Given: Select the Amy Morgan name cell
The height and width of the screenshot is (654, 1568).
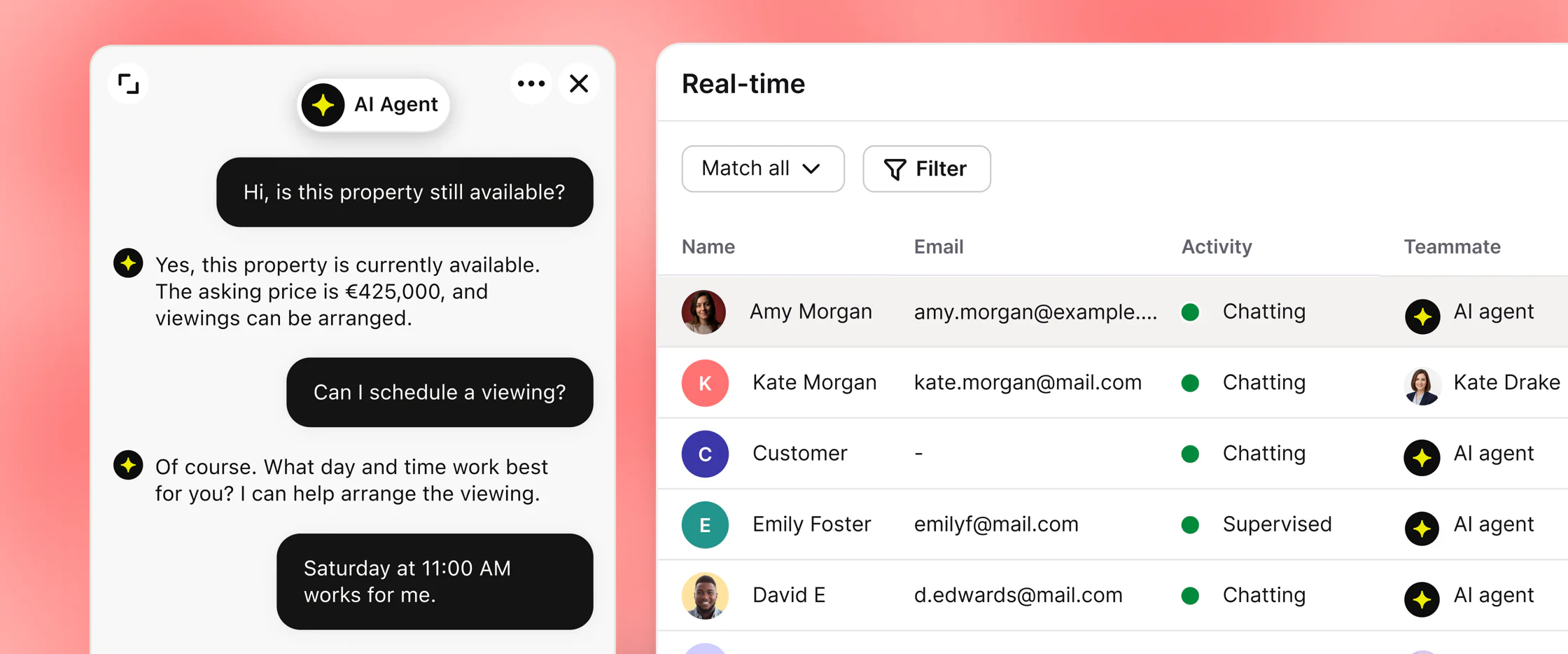Looking at the screenshot, I should click(811, 312).
